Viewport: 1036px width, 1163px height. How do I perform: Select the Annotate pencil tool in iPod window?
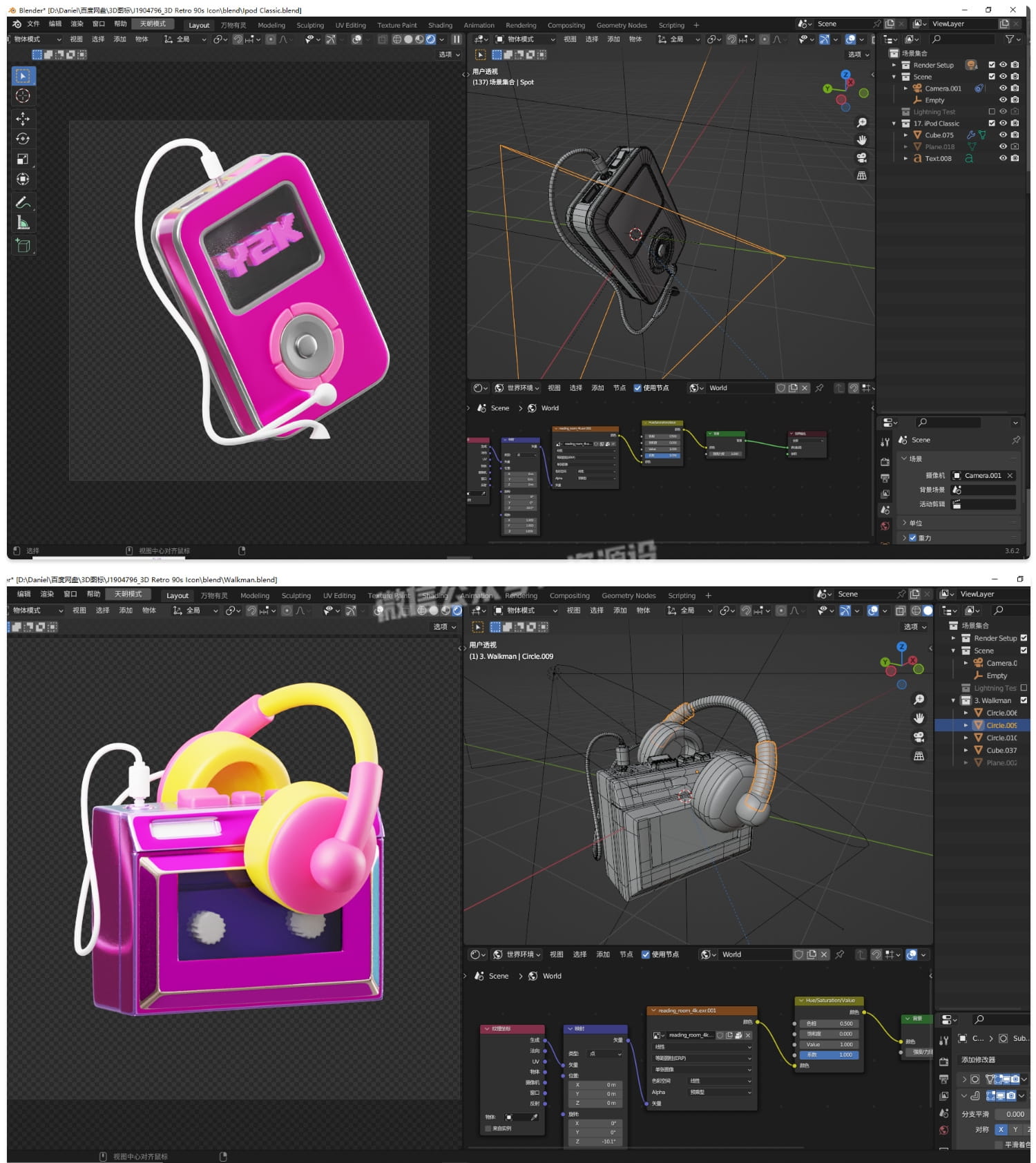23,202
